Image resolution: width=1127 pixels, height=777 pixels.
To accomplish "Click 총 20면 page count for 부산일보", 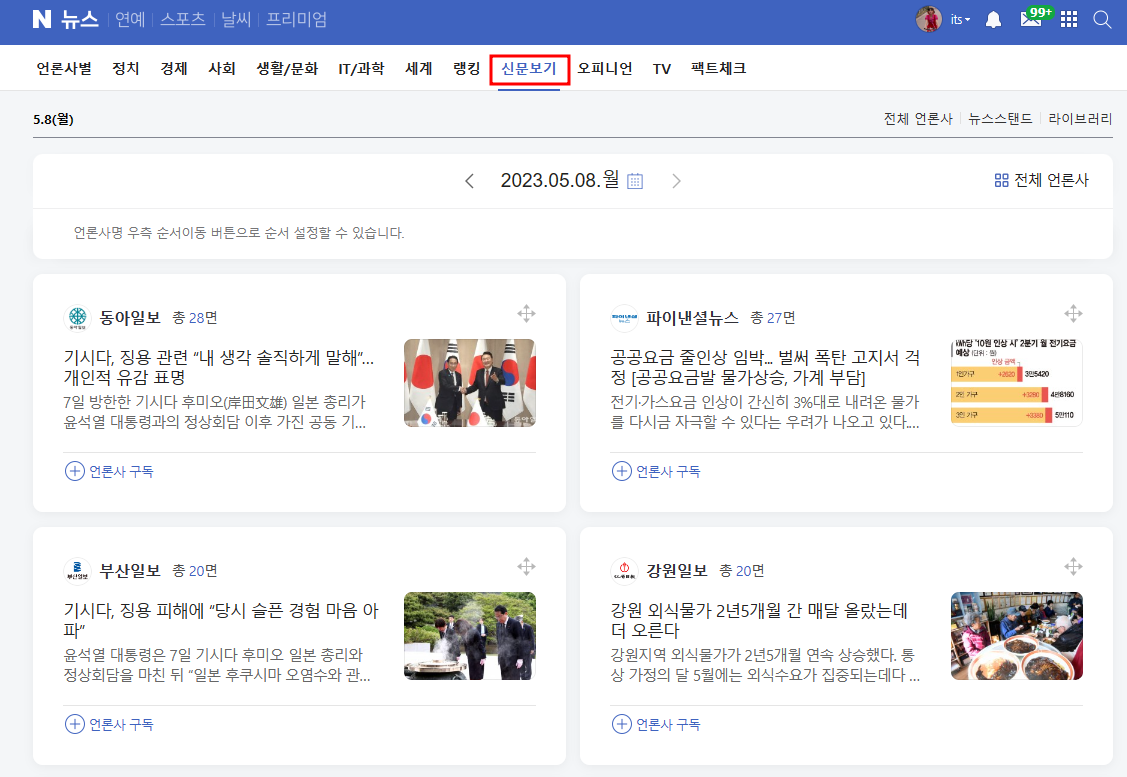I will 195,571.
